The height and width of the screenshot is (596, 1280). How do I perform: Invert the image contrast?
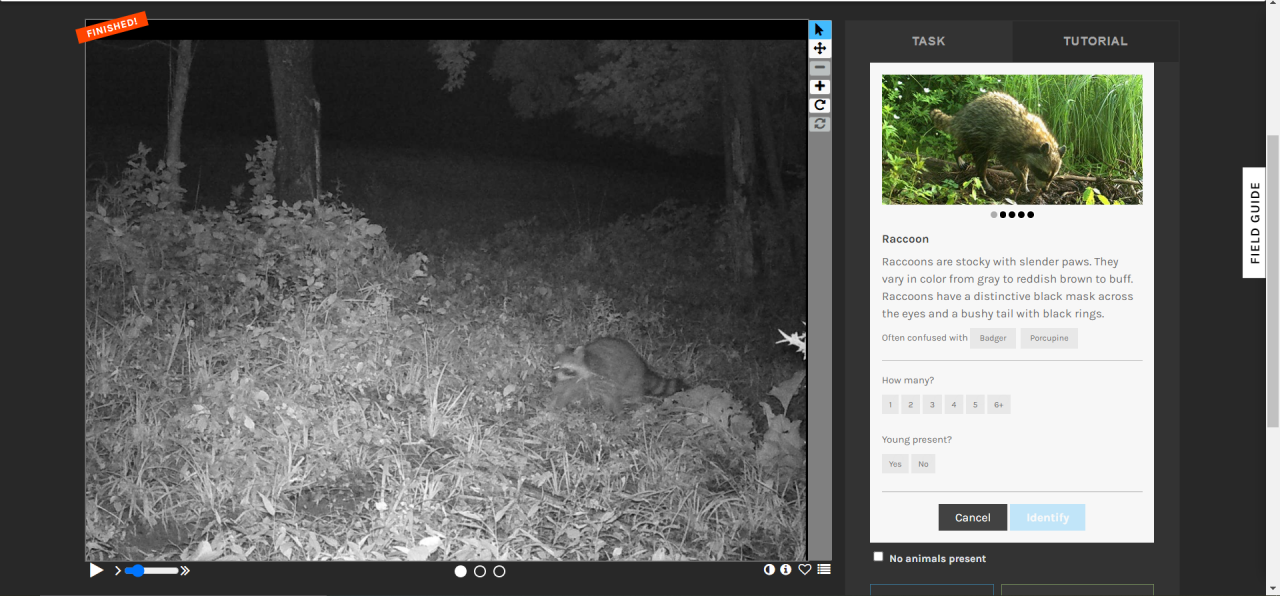(769, 570)
